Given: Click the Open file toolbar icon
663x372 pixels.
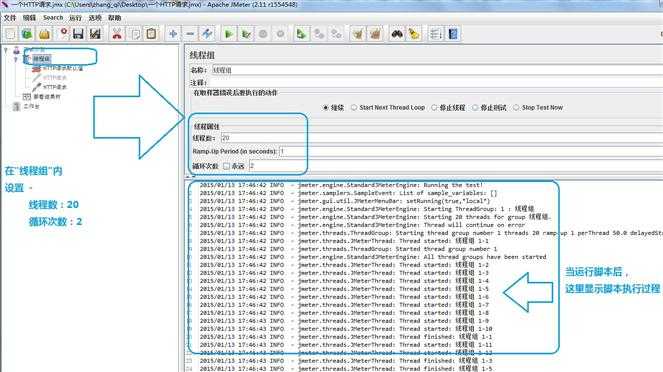Looking at the screenshot, I should pos(44,34).
